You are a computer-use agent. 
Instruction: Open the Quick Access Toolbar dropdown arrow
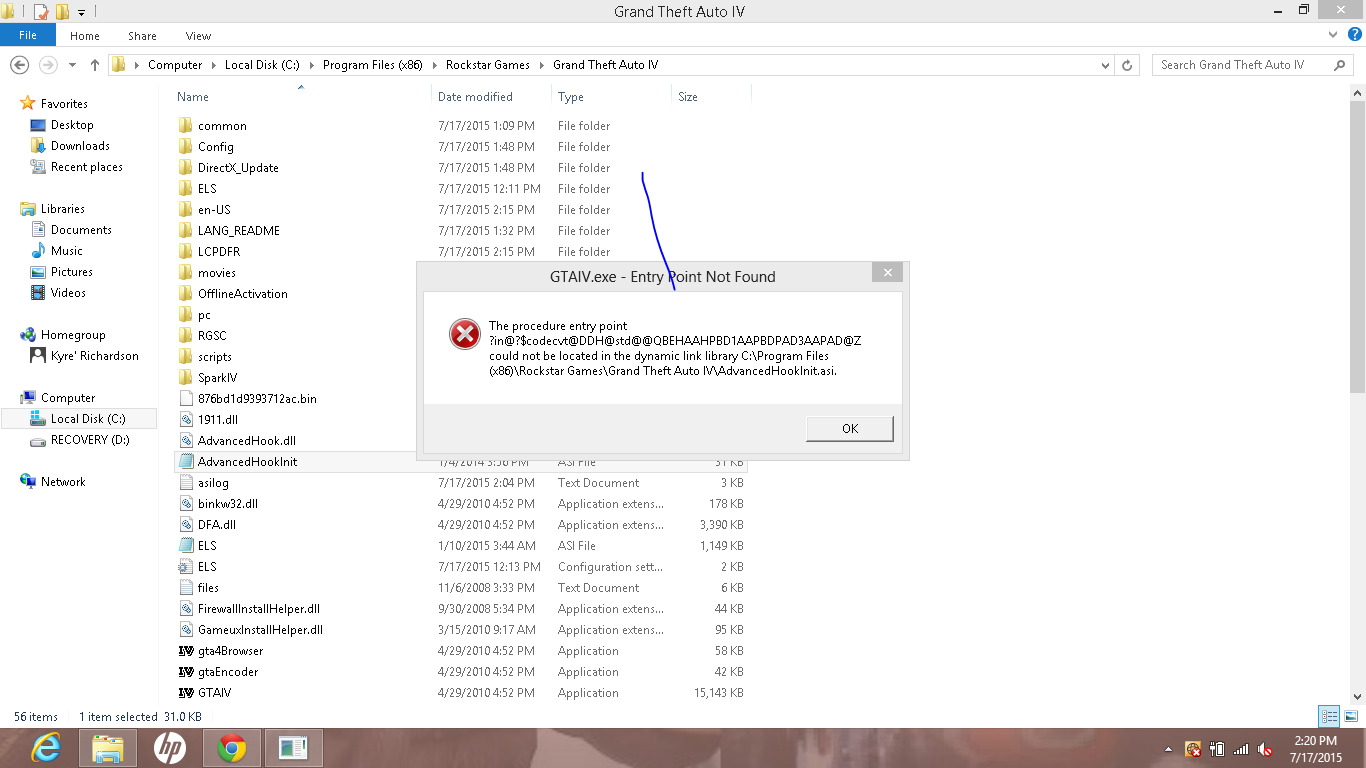pyautogui.click(x=82, y=12)
